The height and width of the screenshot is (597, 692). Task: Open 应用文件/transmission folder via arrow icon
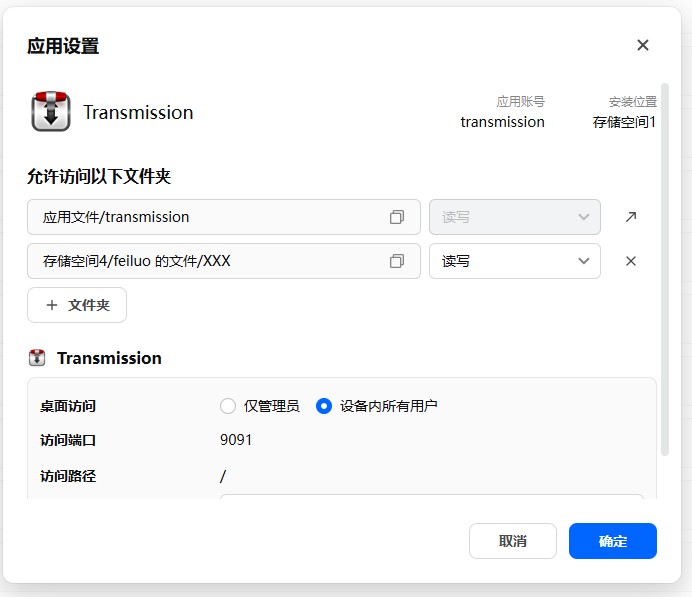click(631, 217)
